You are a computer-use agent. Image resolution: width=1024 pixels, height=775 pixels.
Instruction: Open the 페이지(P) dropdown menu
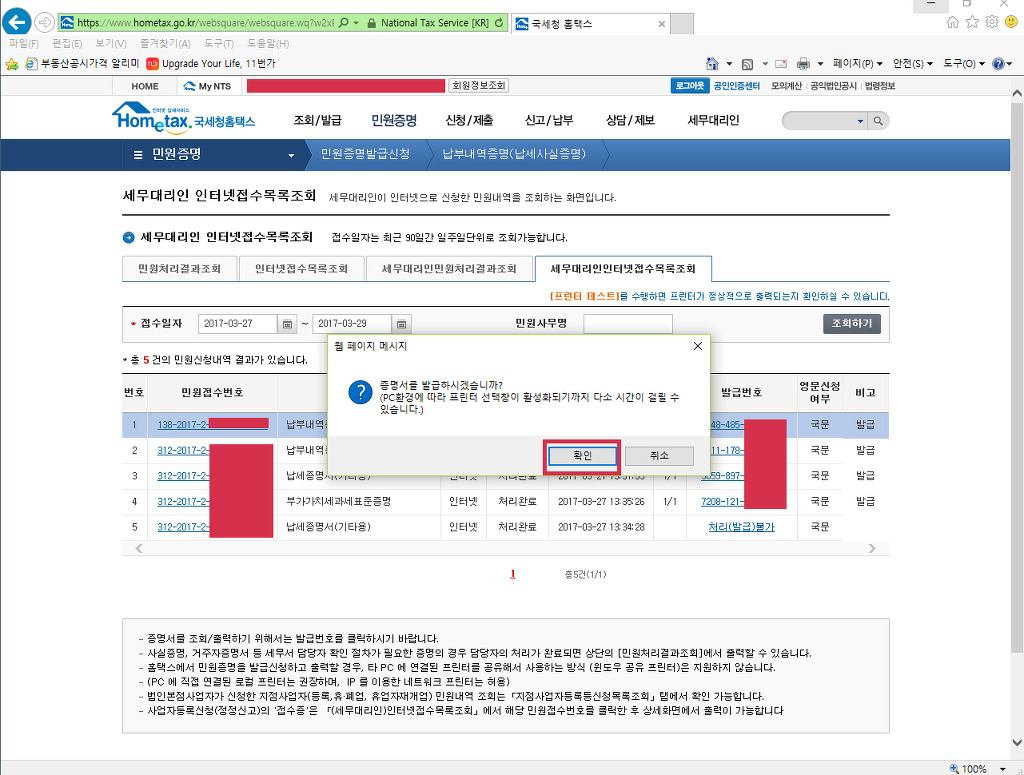(857, 64)
